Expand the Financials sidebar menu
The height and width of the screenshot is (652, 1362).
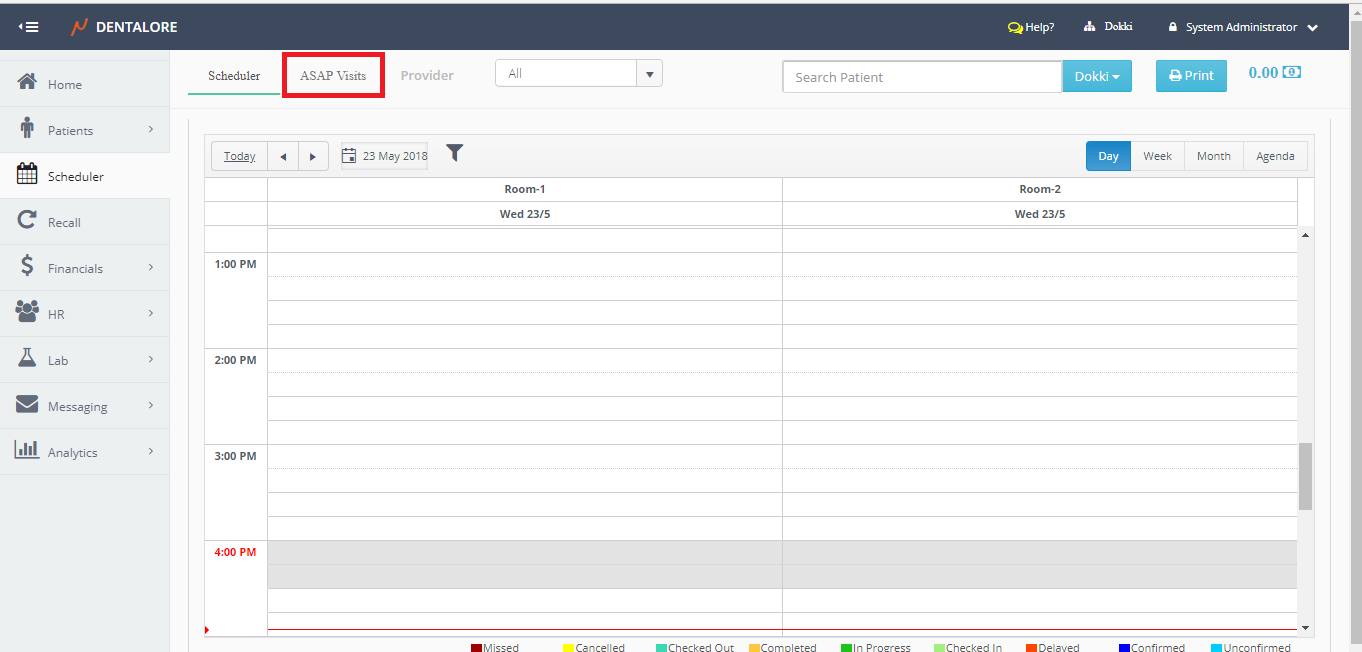point(84,268)
